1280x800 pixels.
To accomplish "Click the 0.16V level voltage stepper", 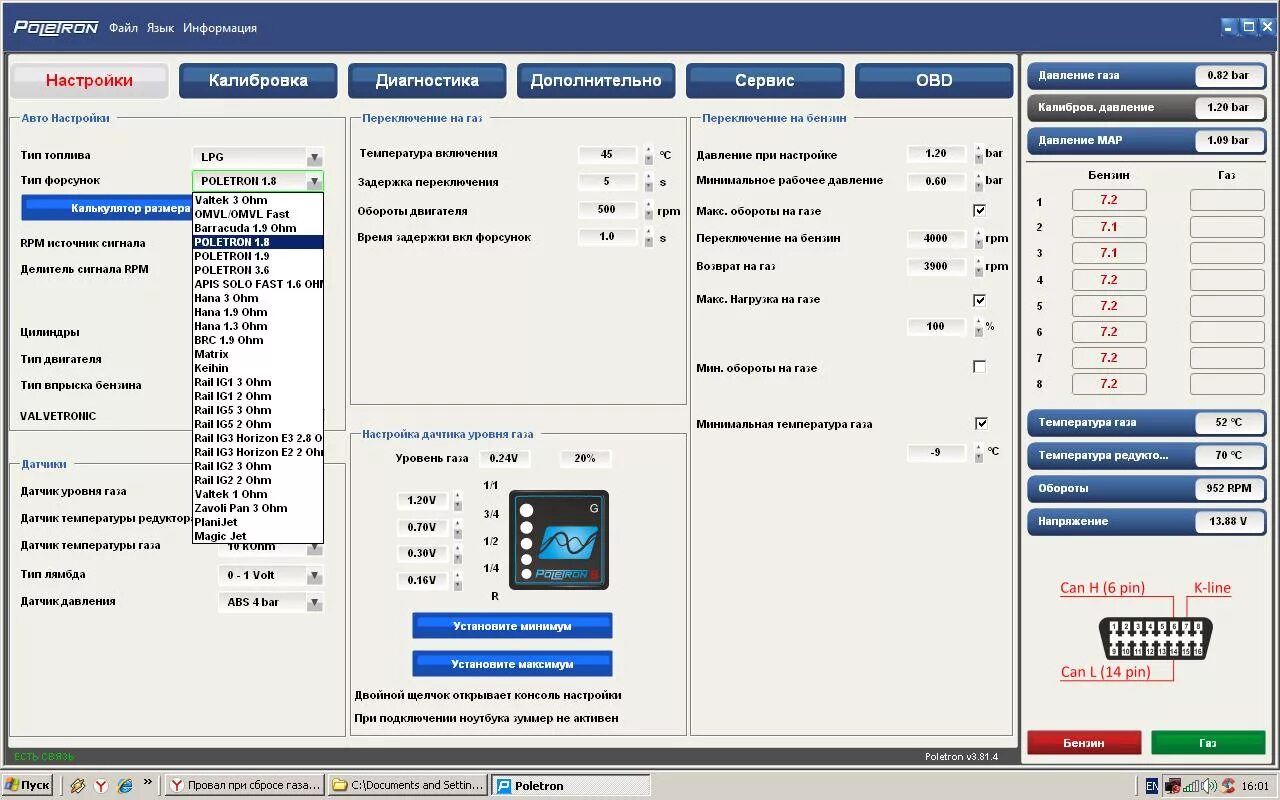I will (458, 580).
